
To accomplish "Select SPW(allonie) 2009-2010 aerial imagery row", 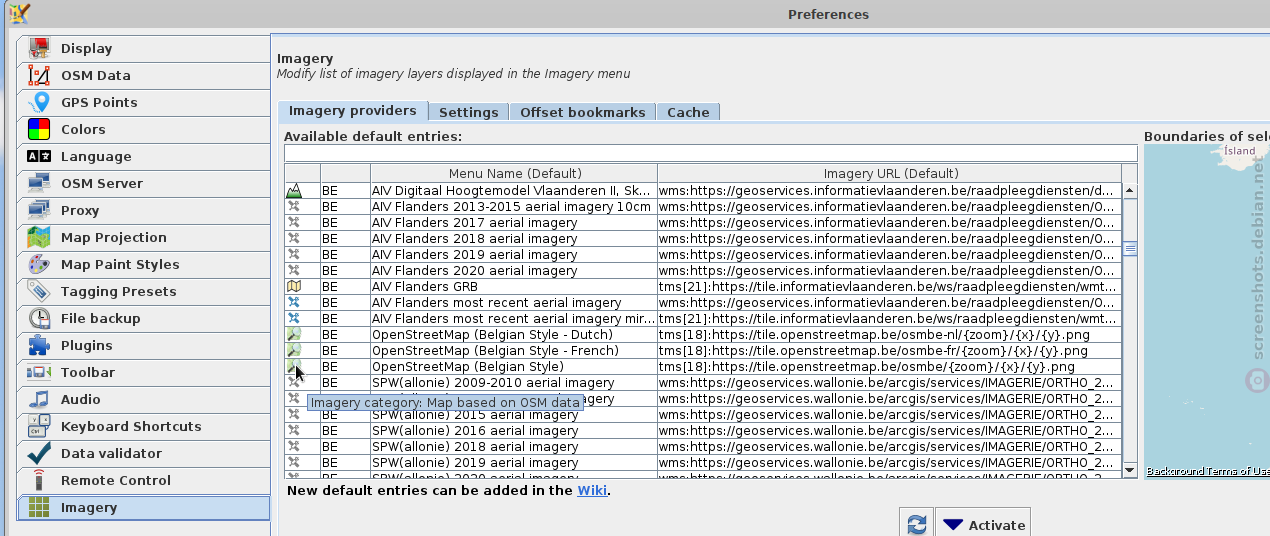I will tap(703, 382).
